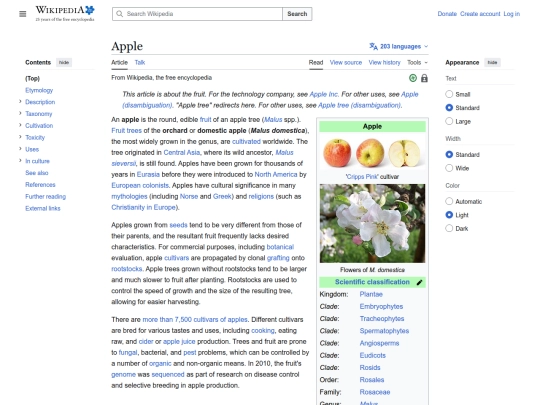Select Automatic color mode
This screenshot has height=405, width=540.
(x=449, y=201)
